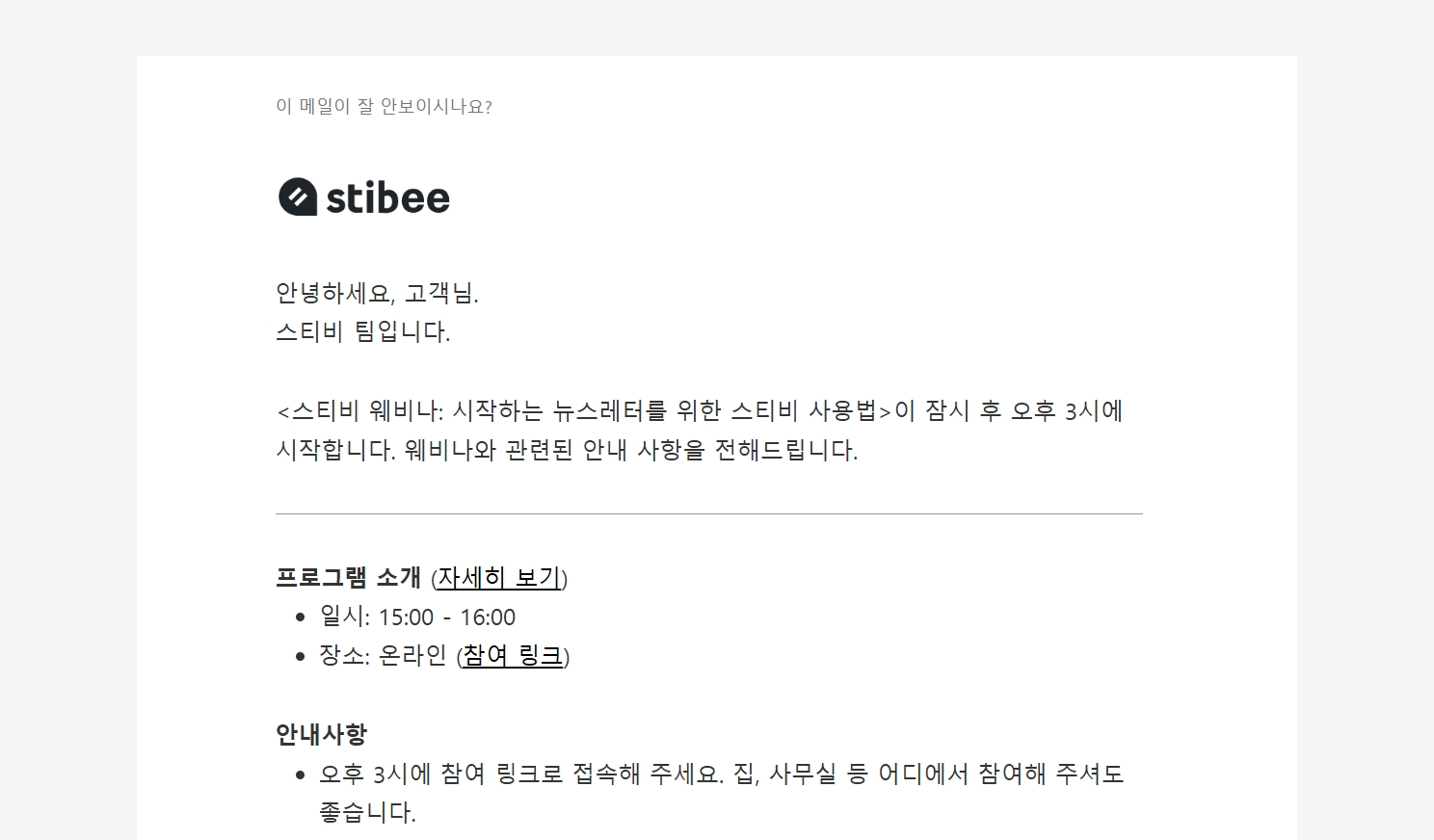The height and width of the screenshot is (840, 1434).
Task: Click the trailing '좋습니다.' line
Action: (367, 813)
